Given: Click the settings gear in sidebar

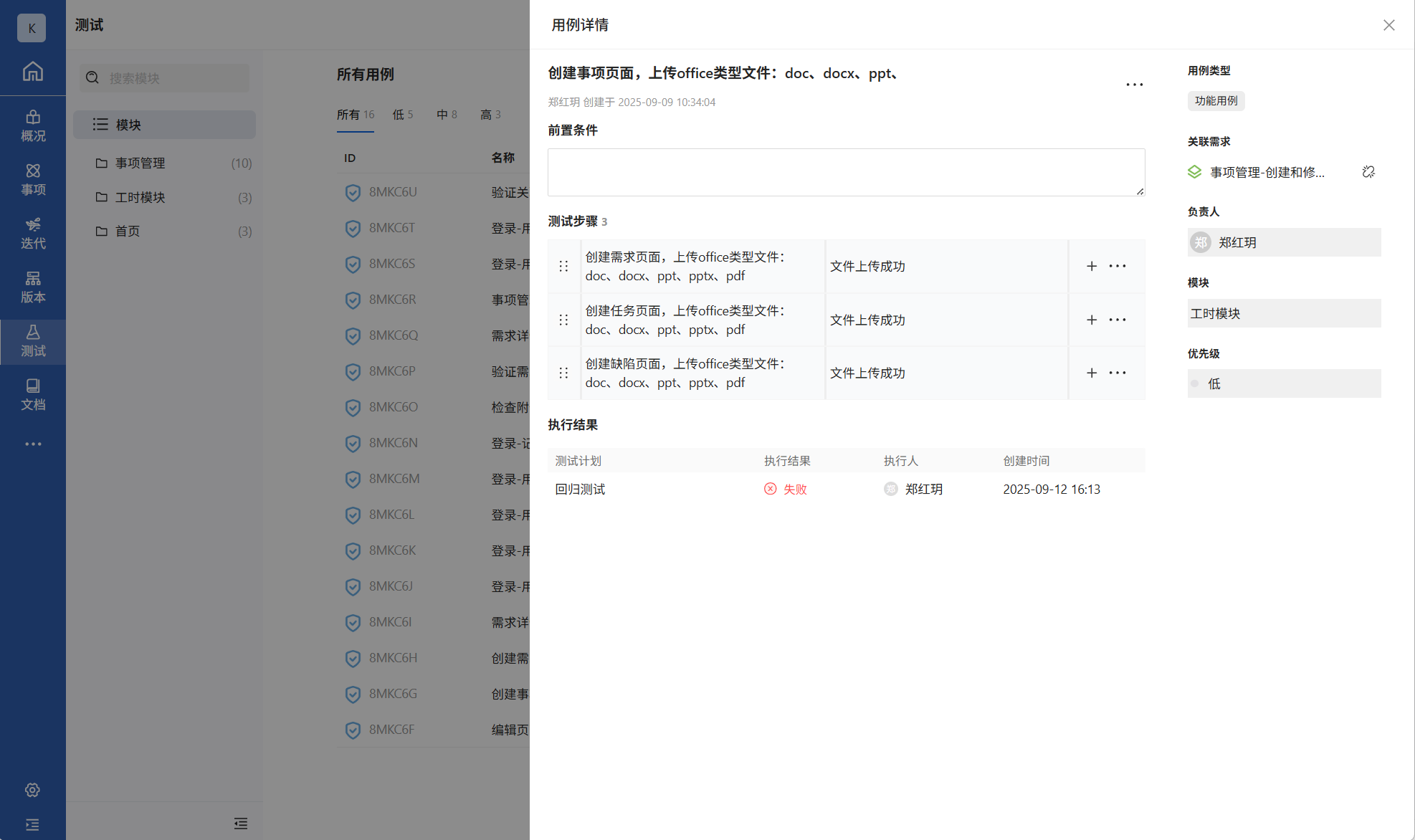Looking at the screenshot, I should pos(32,790).
